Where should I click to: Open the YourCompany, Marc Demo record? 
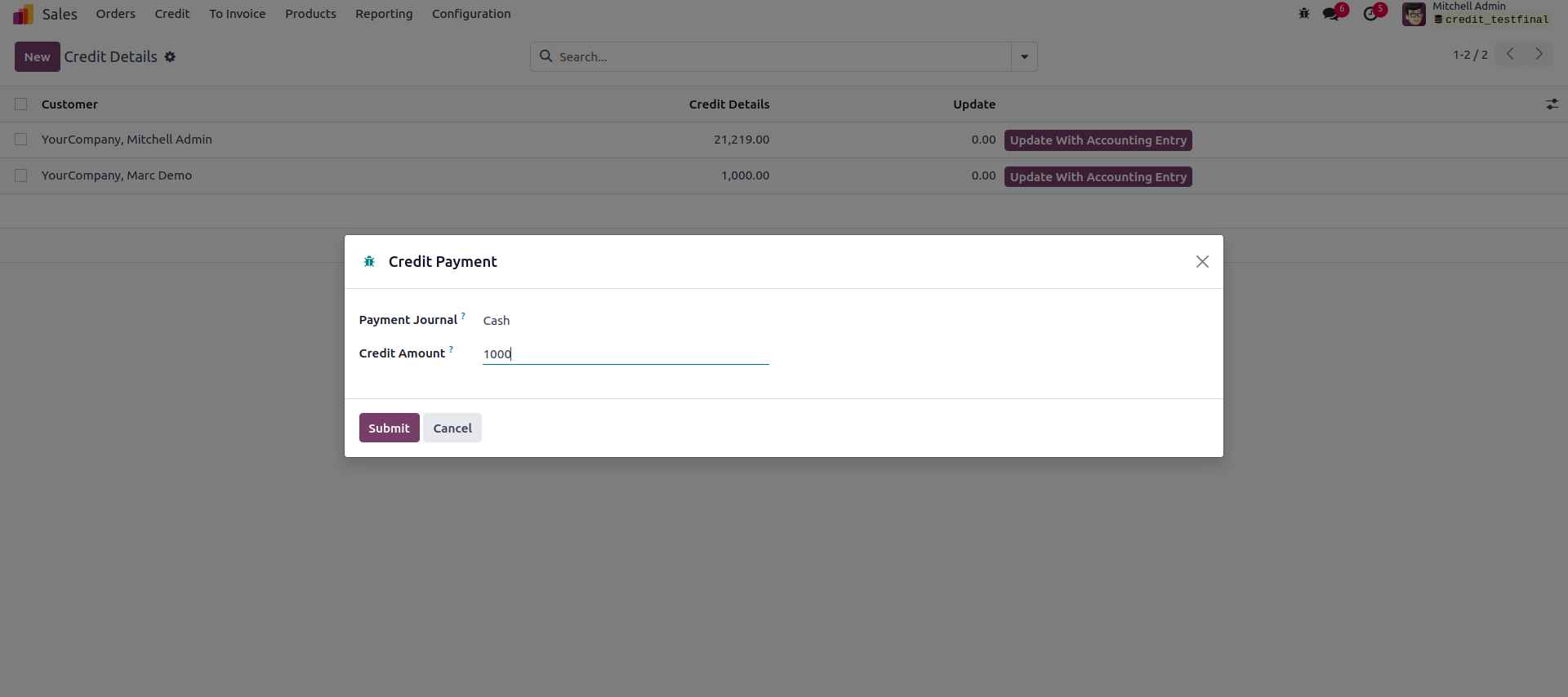click(117, 175)
